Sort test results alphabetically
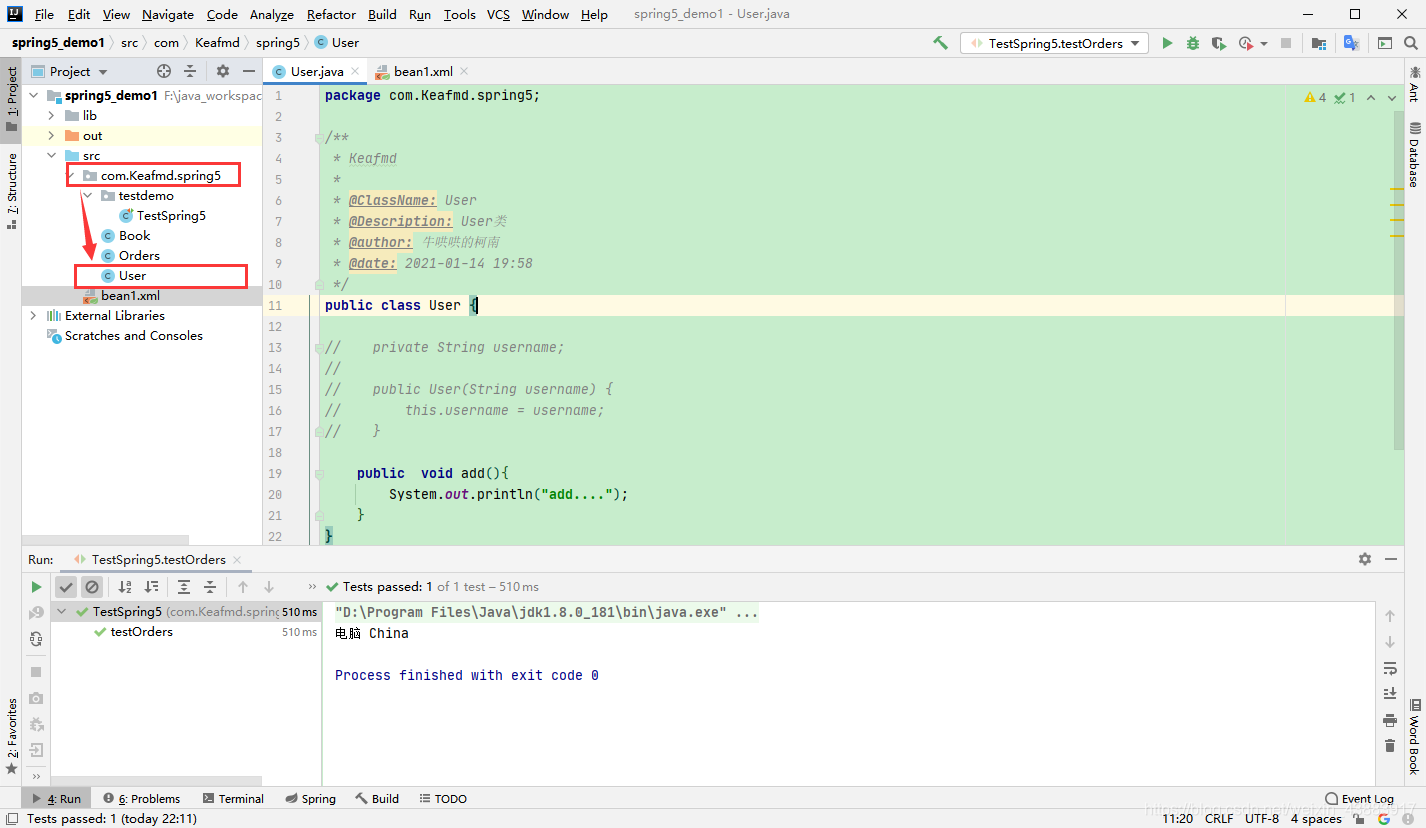 pos(125,587)
